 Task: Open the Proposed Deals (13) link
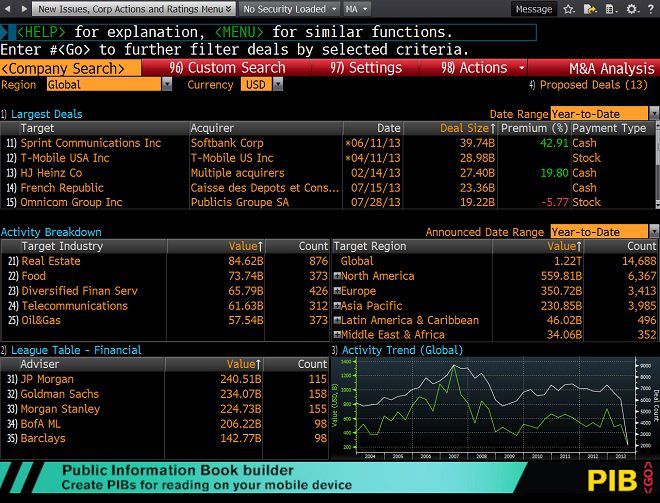[x=588, y=85]
